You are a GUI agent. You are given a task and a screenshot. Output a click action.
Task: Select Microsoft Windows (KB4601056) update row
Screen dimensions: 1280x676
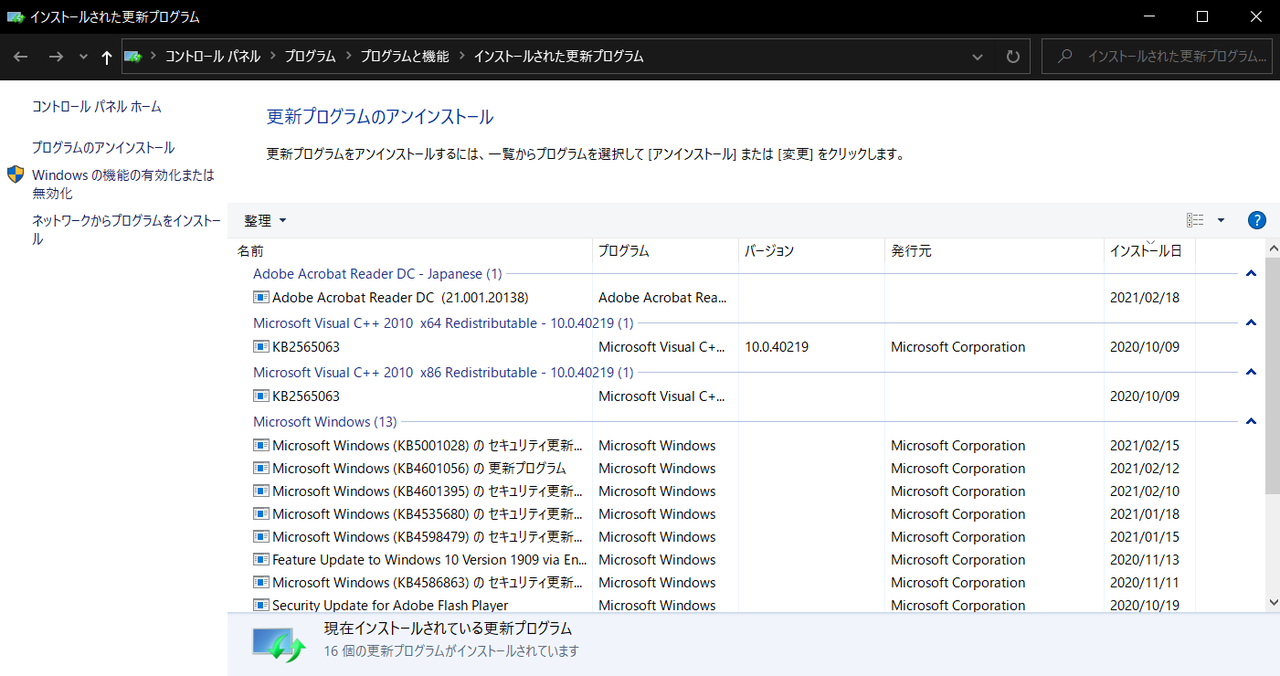pyautogui.click(x=725, y=468)
